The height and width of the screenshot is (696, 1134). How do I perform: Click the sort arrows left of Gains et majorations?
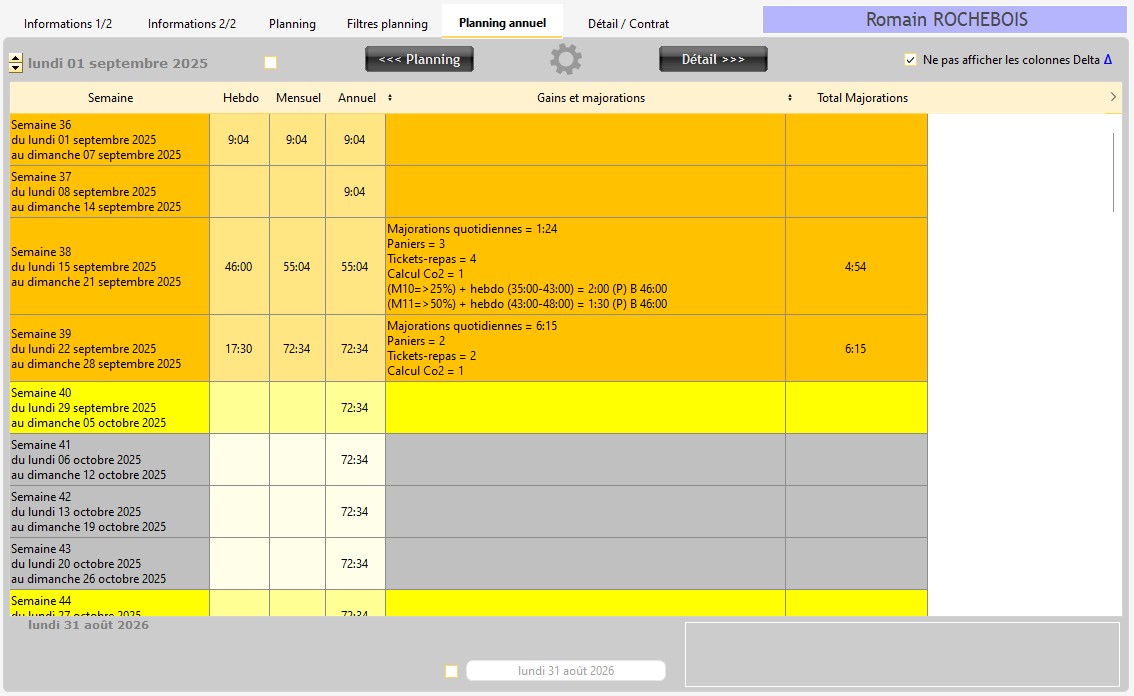390,98
